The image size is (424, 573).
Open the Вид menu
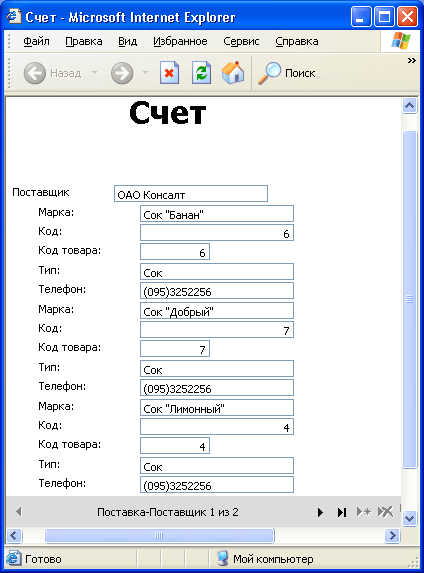click(128, 42)
